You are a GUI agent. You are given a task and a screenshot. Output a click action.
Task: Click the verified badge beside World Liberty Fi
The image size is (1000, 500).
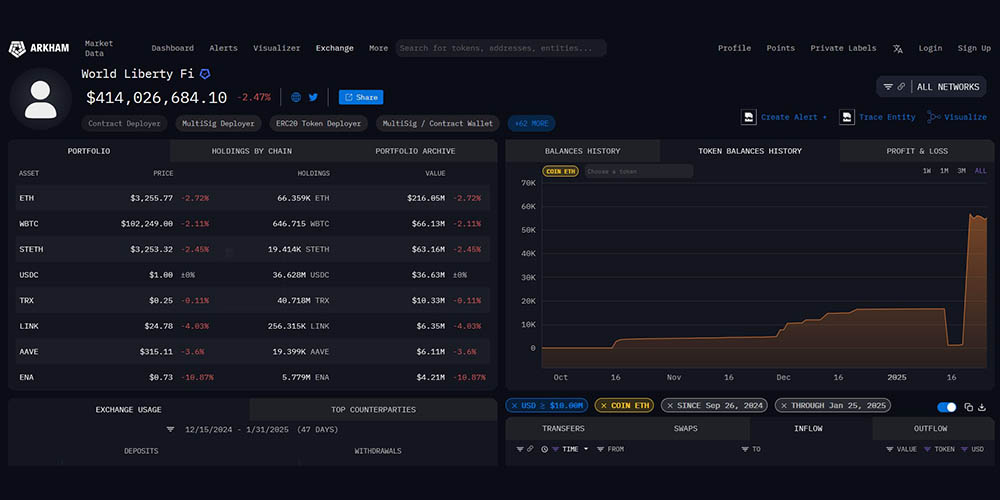pyautogui.click(x=205, y=74)
